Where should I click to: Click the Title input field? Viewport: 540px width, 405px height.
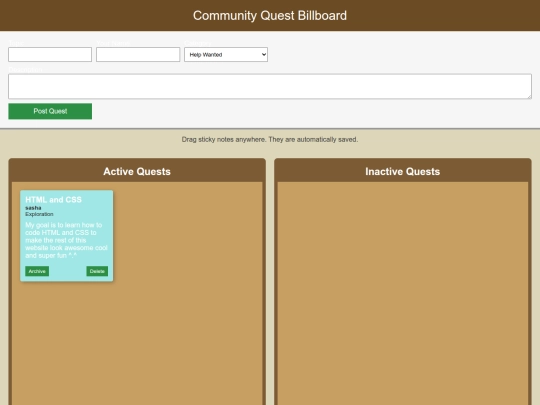click(50, 55)
